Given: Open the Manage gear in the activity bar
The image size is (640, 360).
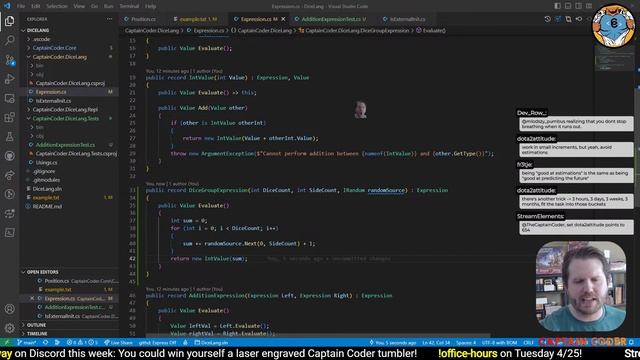Looking at the screenshot, I should point(9,327).
